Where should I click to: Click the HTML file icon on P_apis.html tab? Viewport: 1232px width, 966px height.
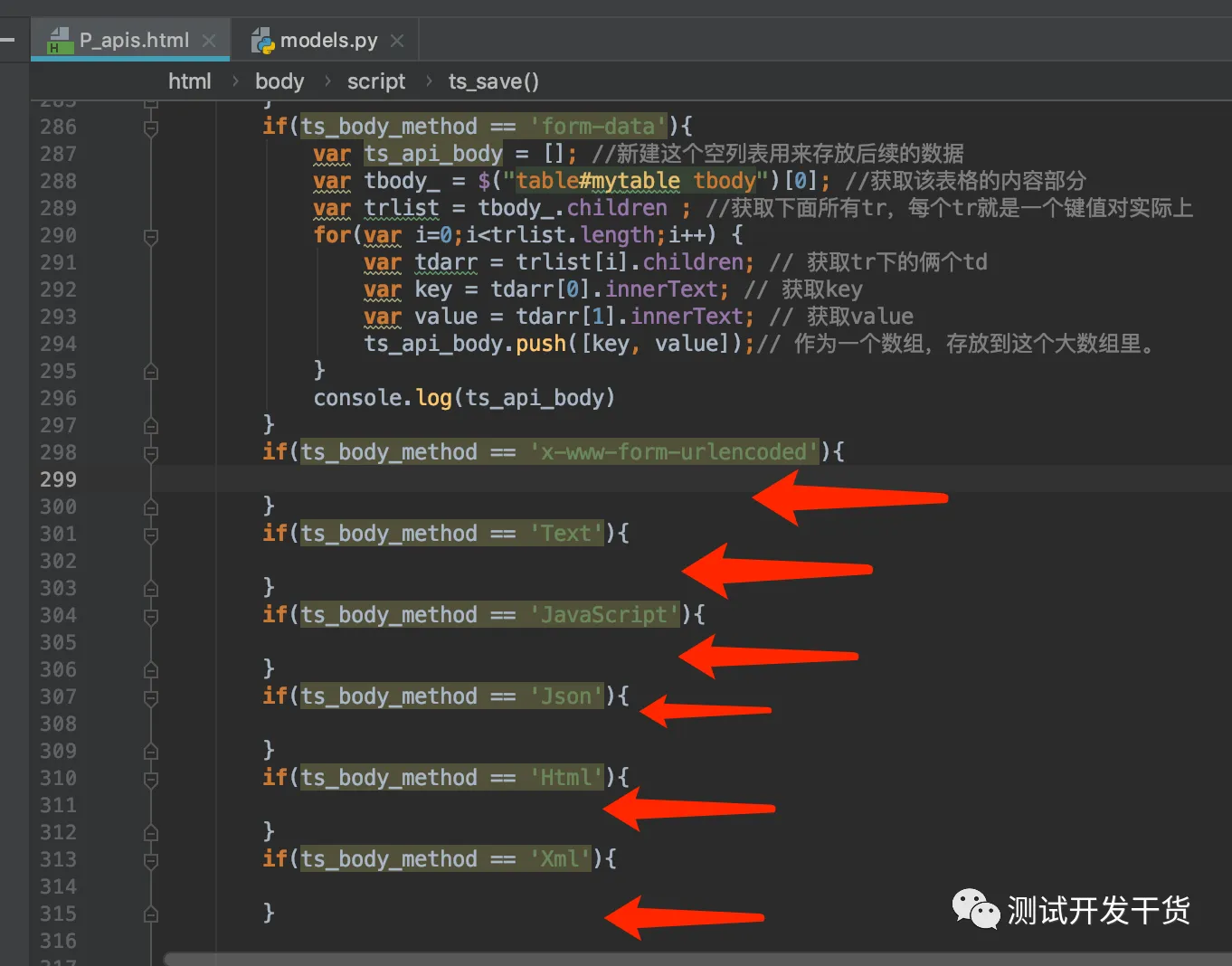[59, 41]
